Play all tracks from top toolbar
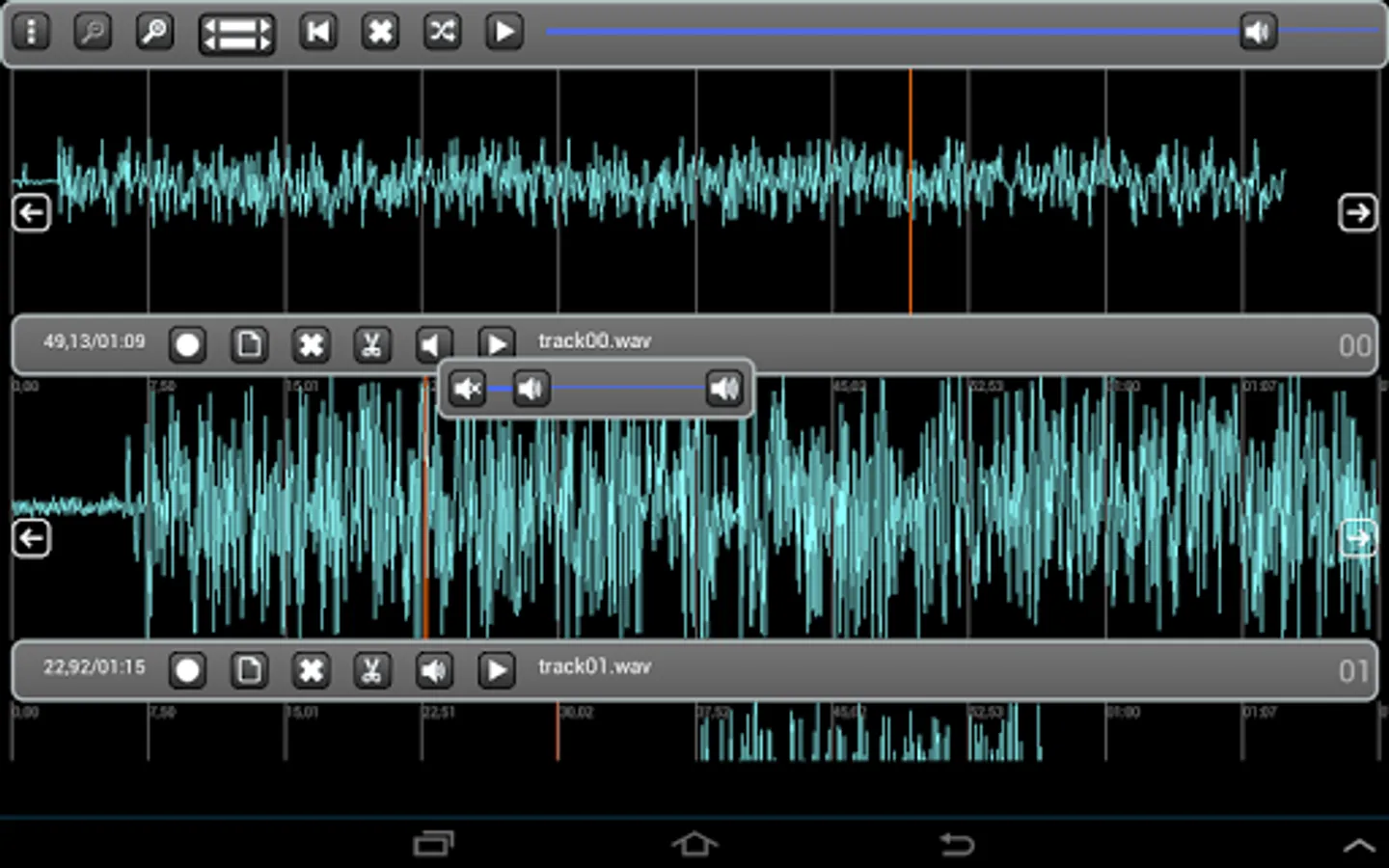 point(504,32)
